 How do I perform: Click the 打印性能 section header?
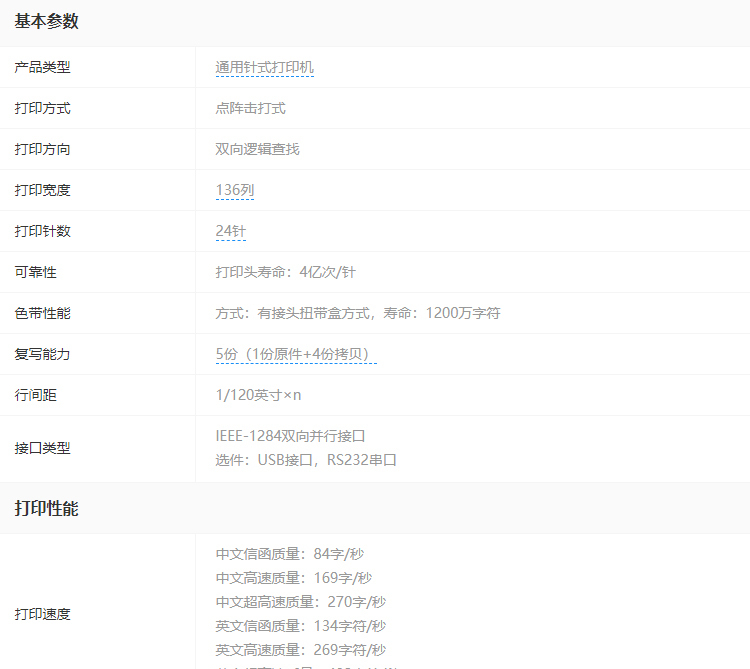[46, 508]
